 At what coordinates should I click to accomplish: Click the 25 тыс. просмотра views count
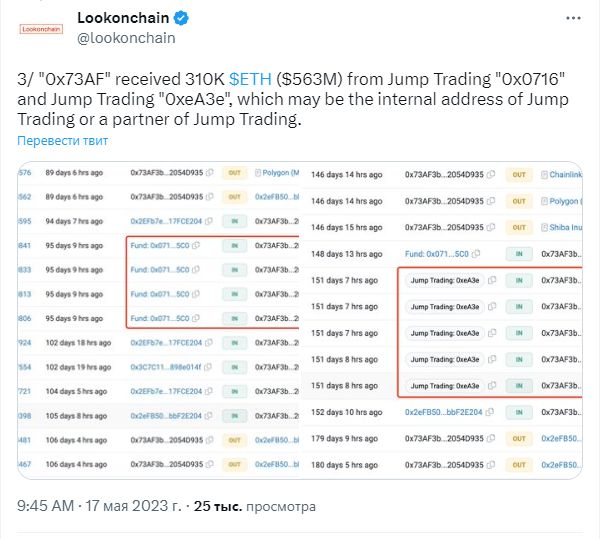(255, 506)
